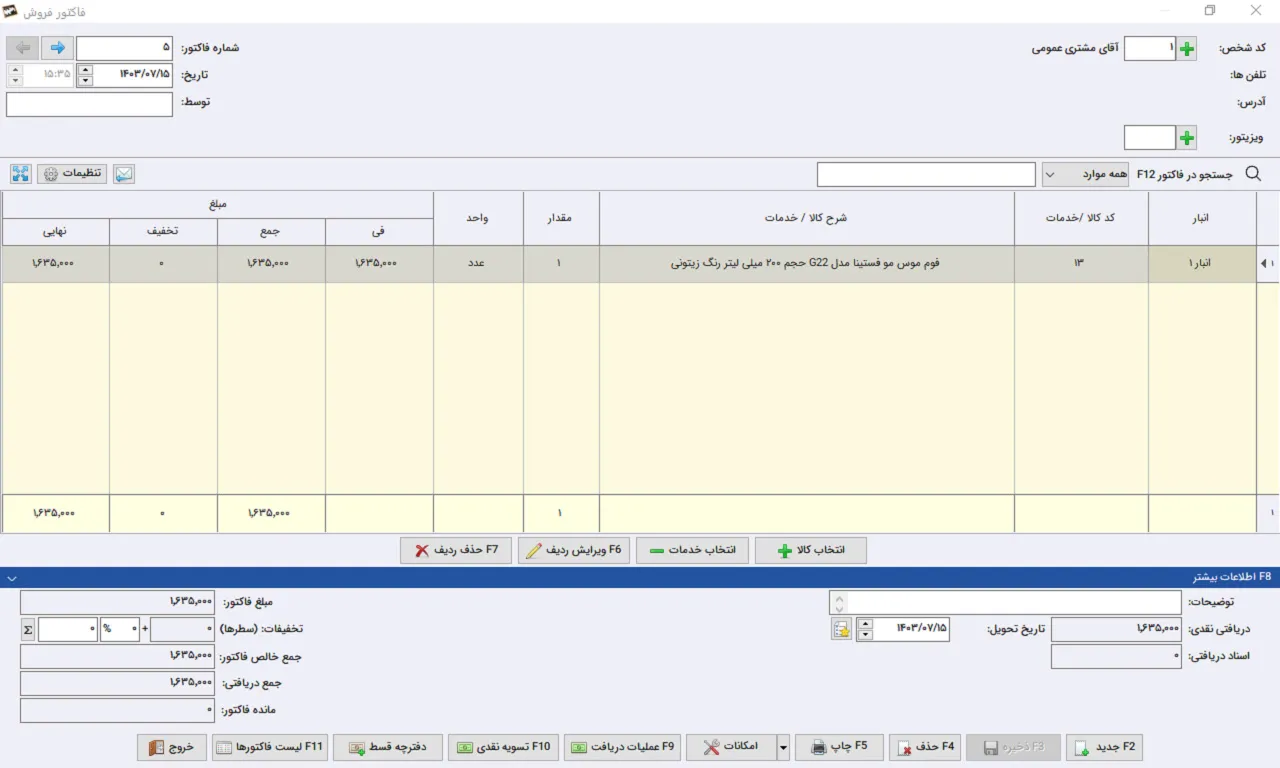This screenshot has width=1280, height=768.
Task: Click انتخاب کالا to add a product
Action: (x=811, y=551)
